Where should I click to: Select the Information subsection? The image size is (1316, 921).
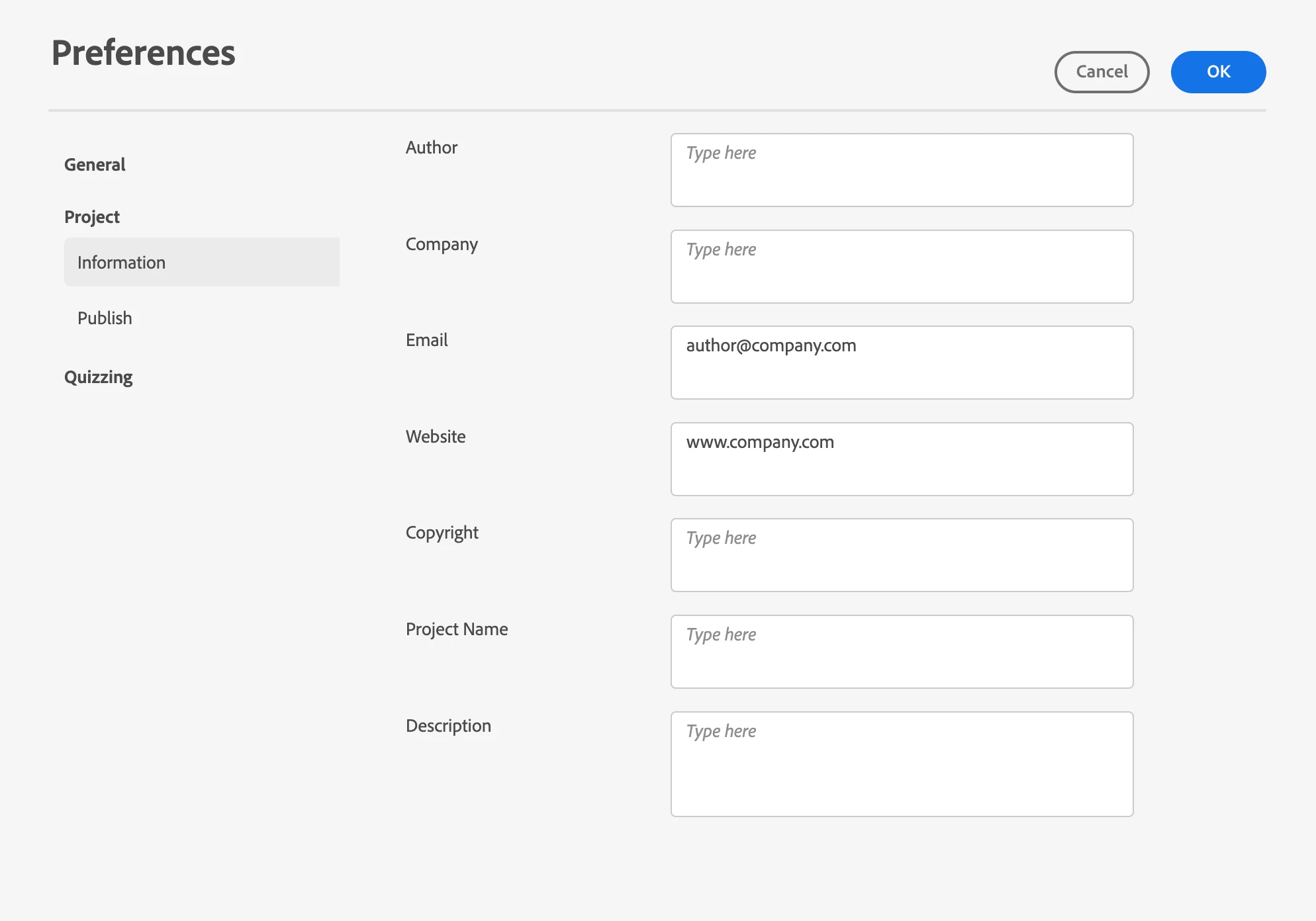pyautogui.click(x=201, y=263)
